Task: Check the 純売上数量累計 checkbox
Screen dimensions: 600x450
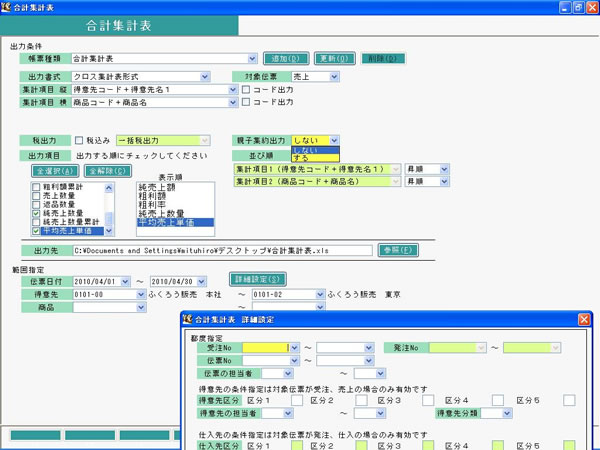Action: [36, 222]
